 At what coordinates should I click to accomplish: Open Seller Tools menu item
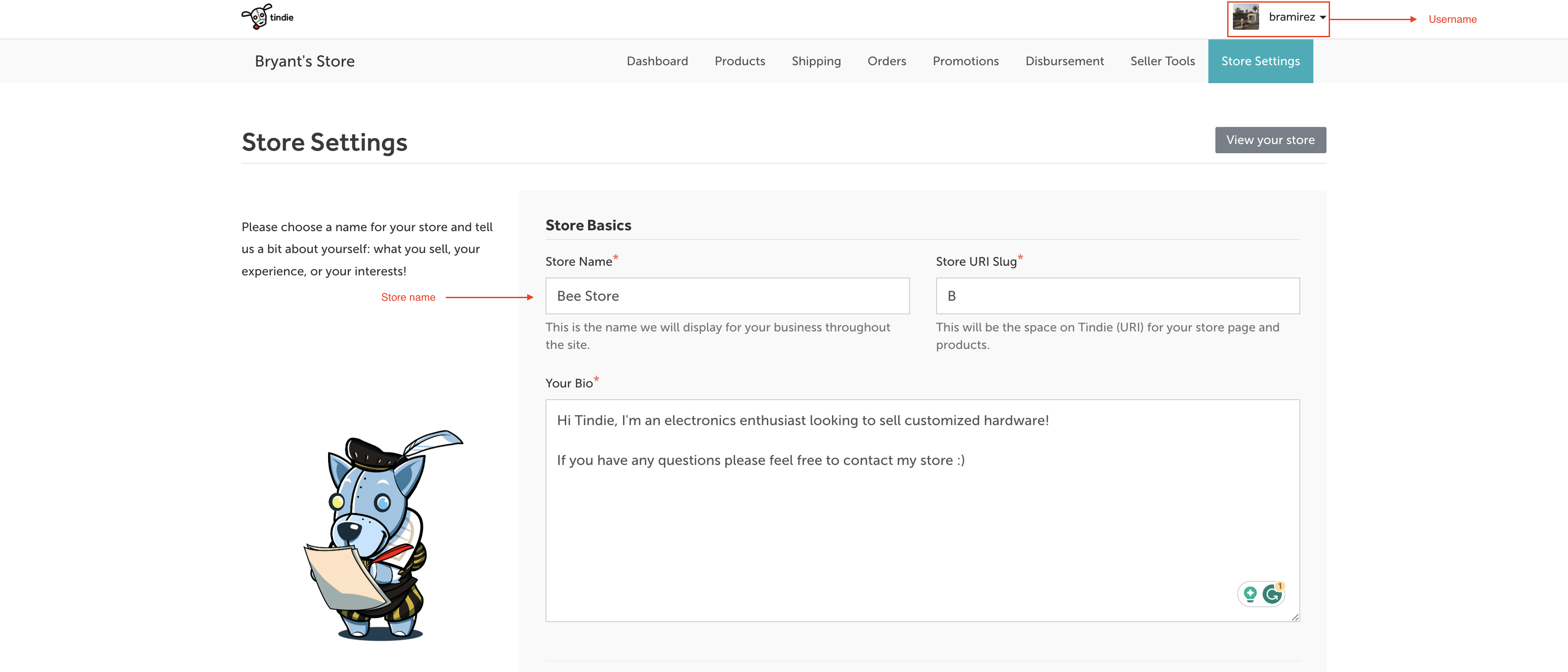(1162, 61)
